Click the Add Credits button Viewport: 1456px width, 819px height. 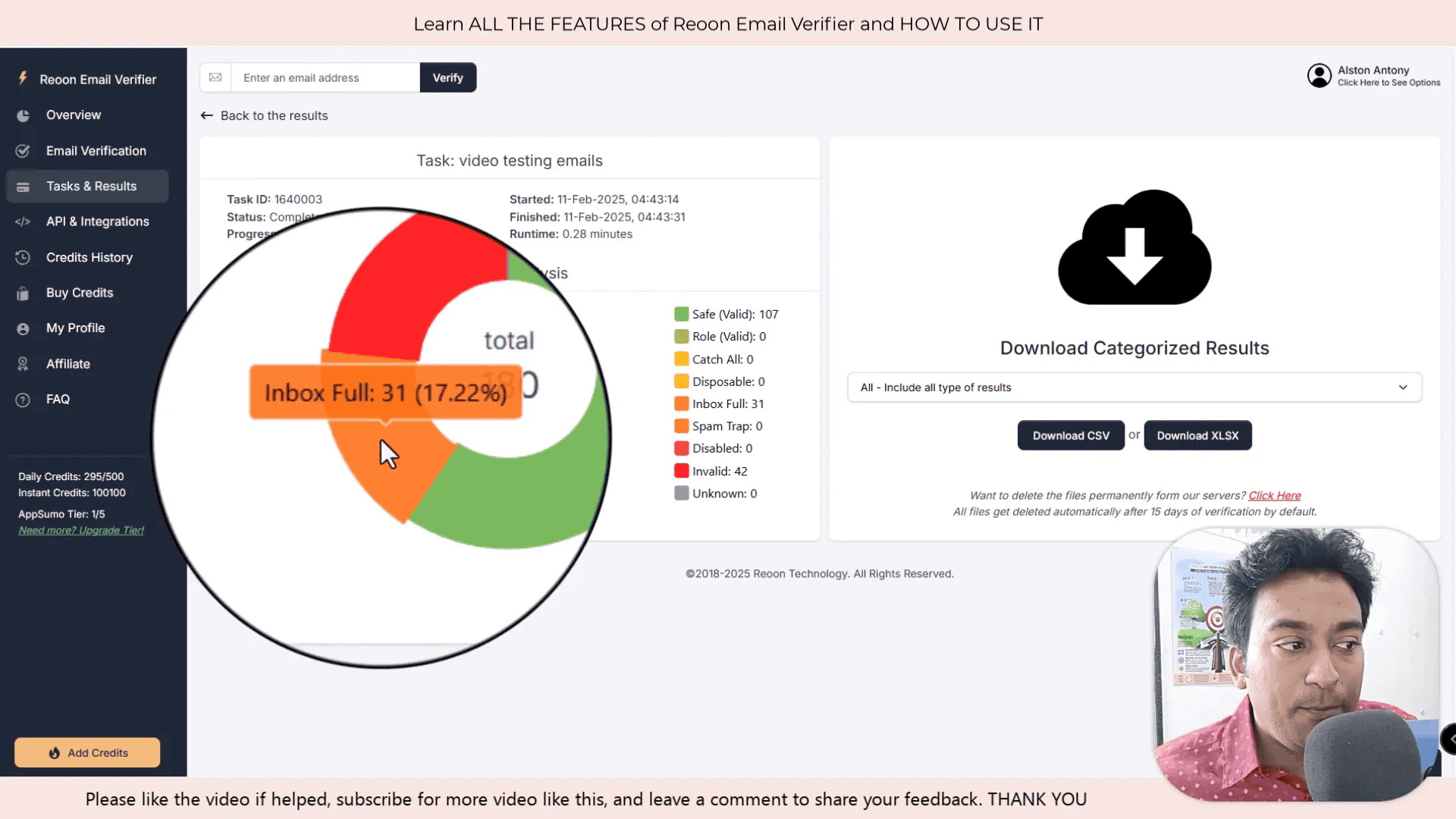[x=87, y=752]
